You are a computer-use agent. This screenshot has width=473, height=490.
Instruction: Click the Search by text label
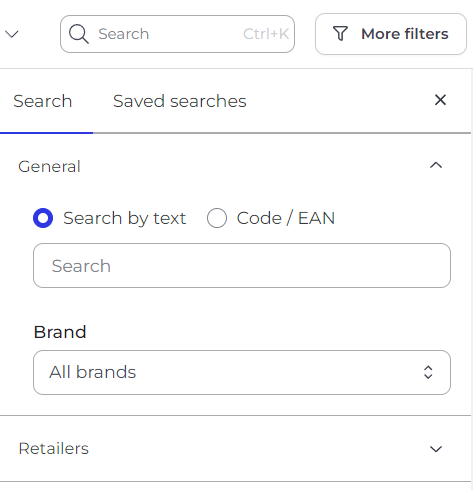tap(125, 218)
